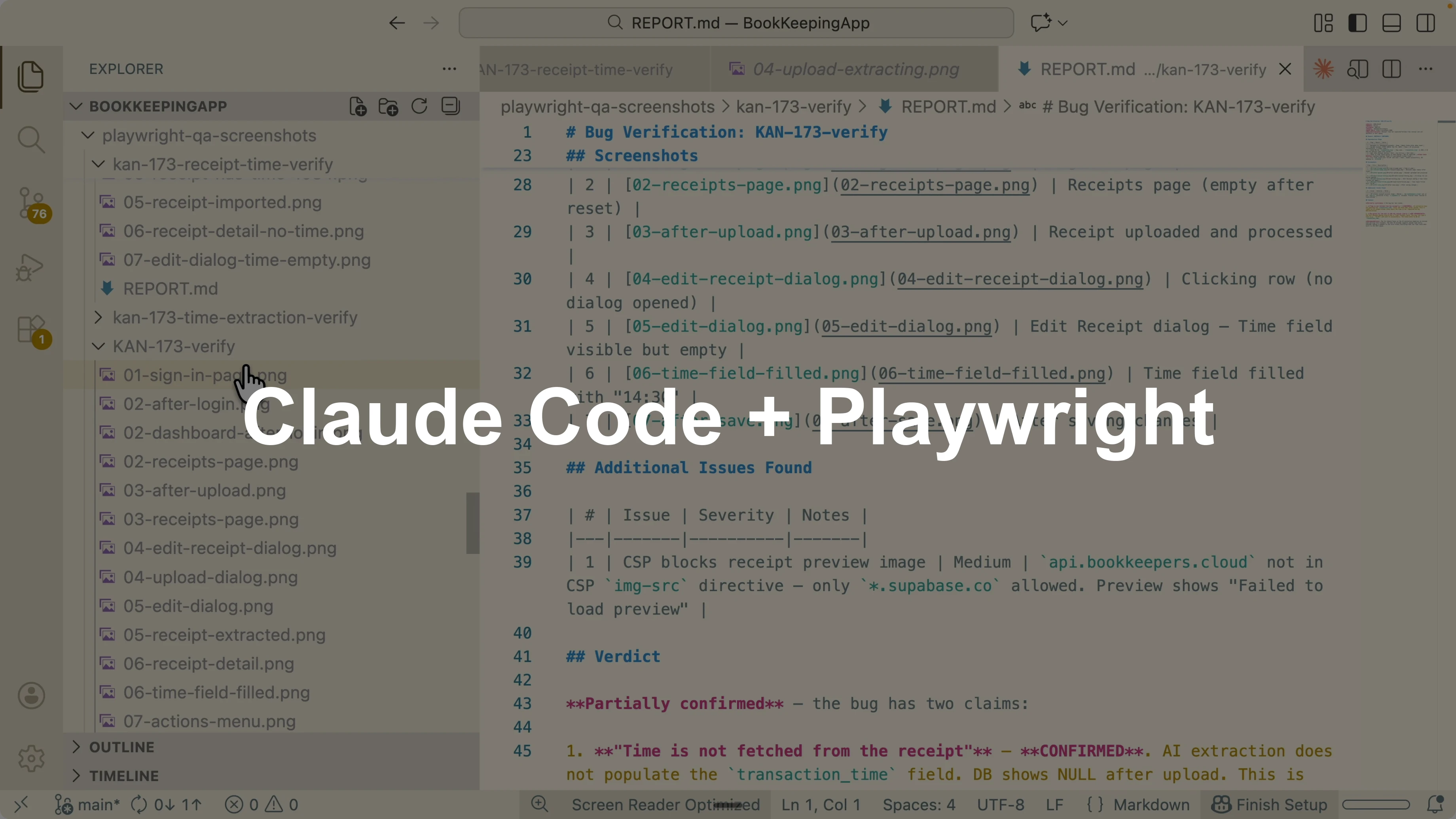
Task: Collapse all folders in Explorer
Action: click(451, 106)
